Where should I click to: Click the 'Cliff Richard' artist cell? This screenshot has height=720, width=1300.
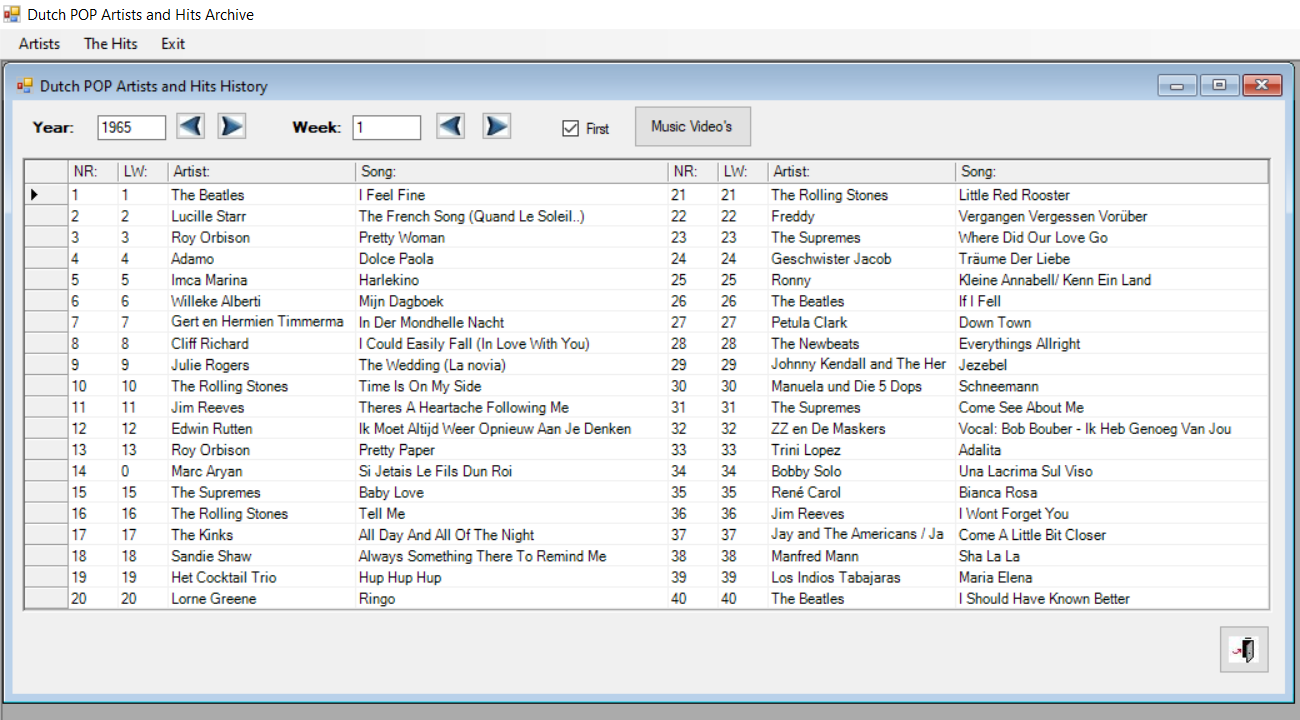pyautogui.click(x=261, y=344)
